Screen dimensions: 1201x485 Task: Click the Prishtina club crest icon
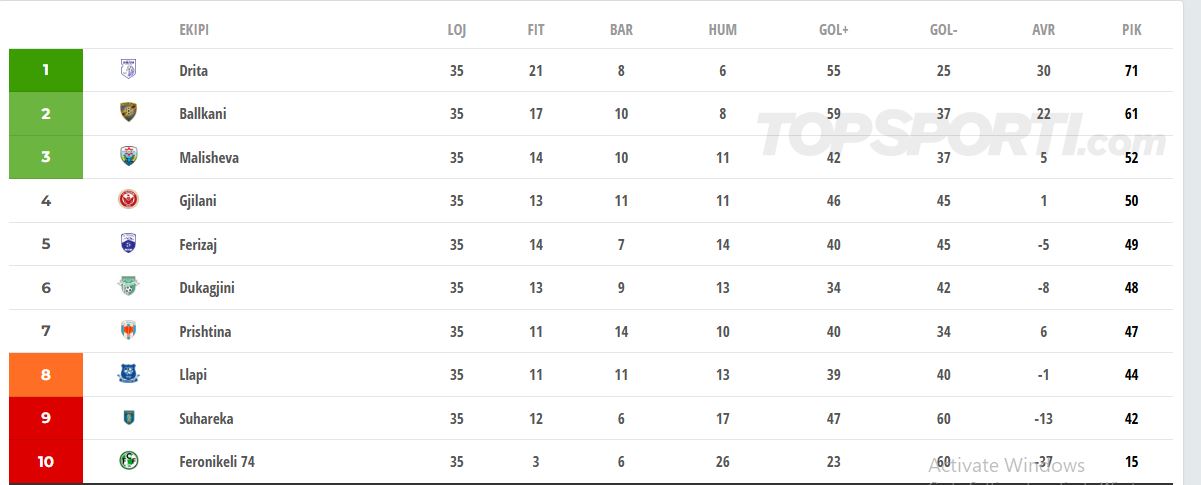128,331
